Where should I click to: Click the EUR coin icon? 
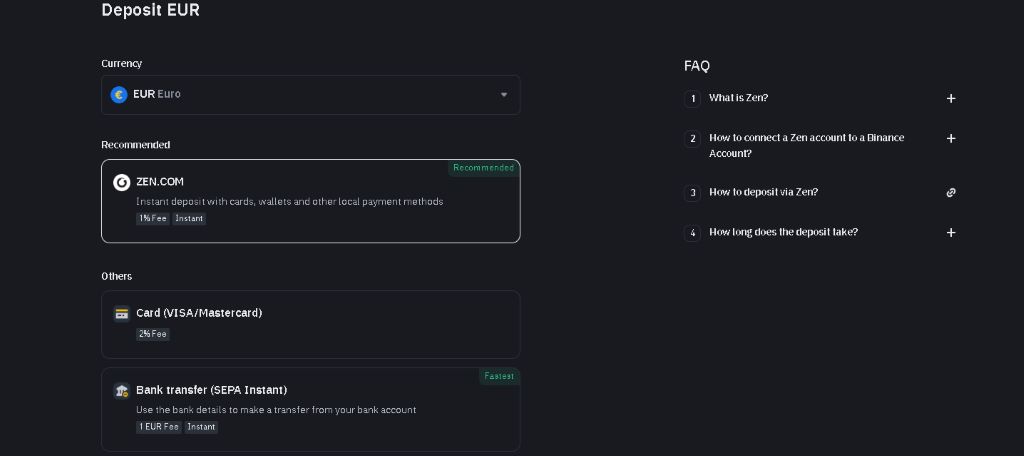point(119,94)
